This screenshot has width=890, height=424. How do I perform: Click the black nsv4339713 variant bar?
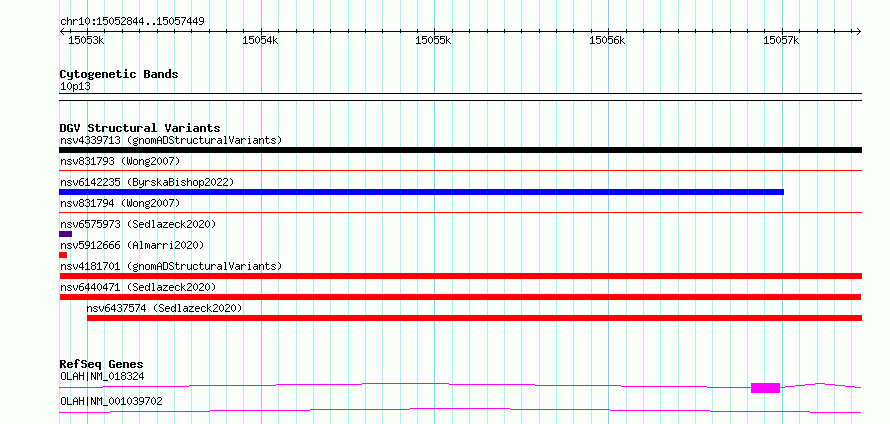460,150
